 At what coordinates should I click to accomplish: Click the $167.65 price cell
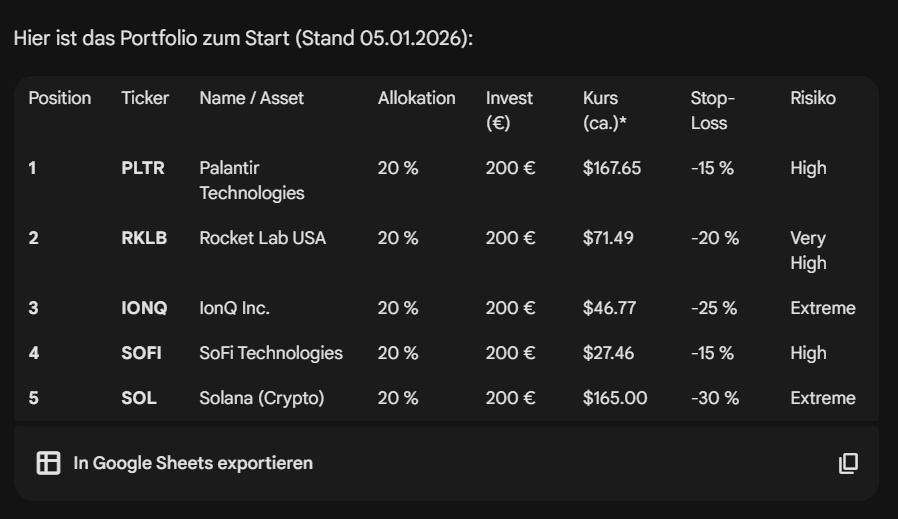click(x=611, y=168)
